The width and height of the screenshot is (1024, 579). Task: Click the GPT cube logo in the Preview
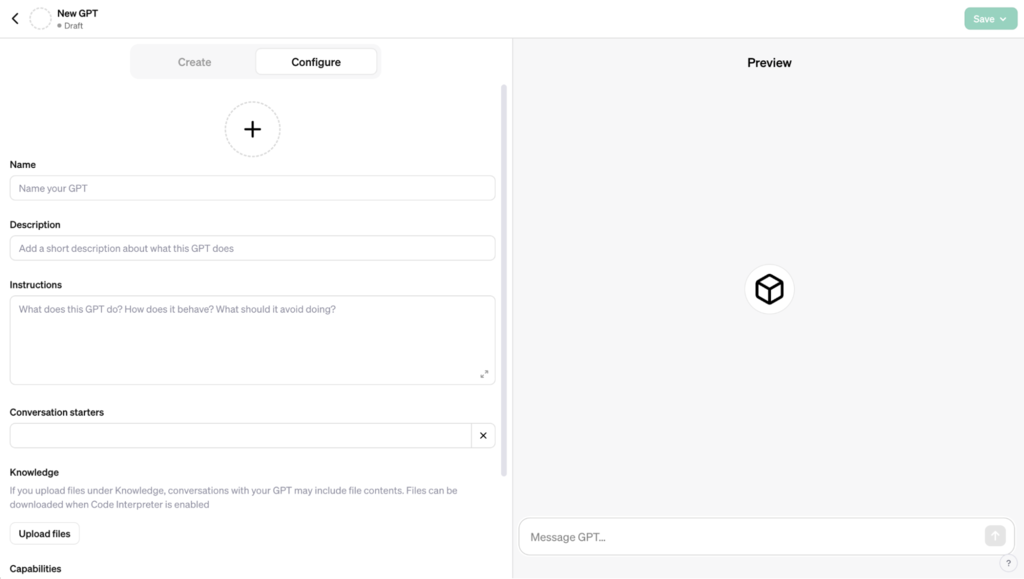click(768, 288)
